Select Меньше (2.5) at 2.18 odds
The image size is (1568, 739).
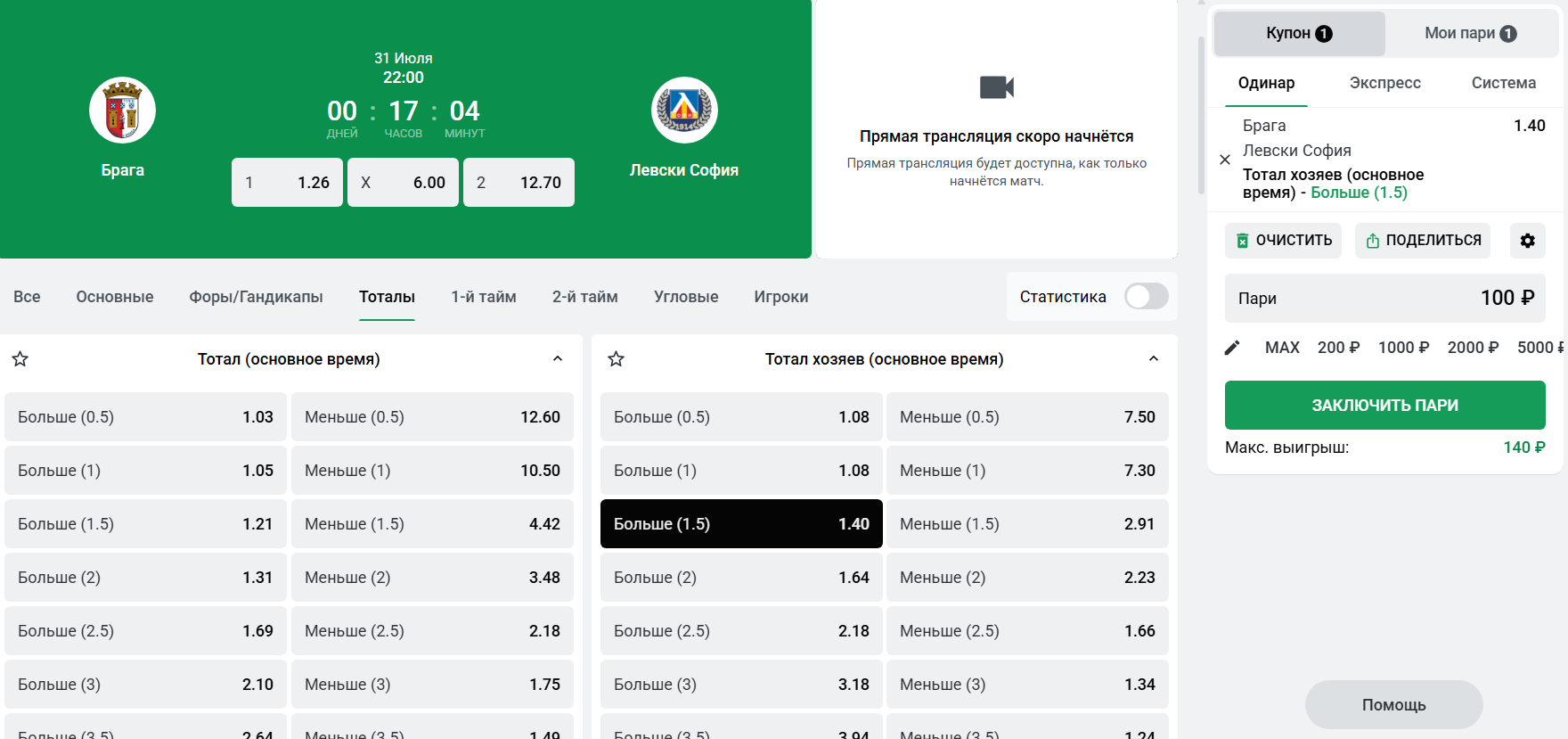pyautogui.click(x=432, y=631)
